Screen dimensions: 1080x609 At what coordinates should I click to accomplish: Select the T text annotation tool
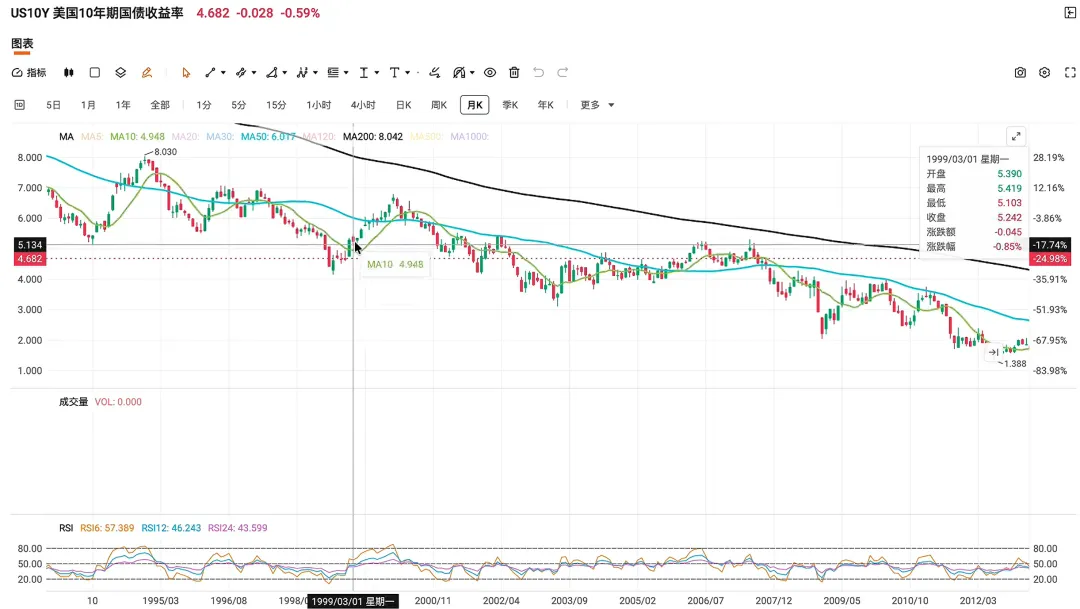394,72
